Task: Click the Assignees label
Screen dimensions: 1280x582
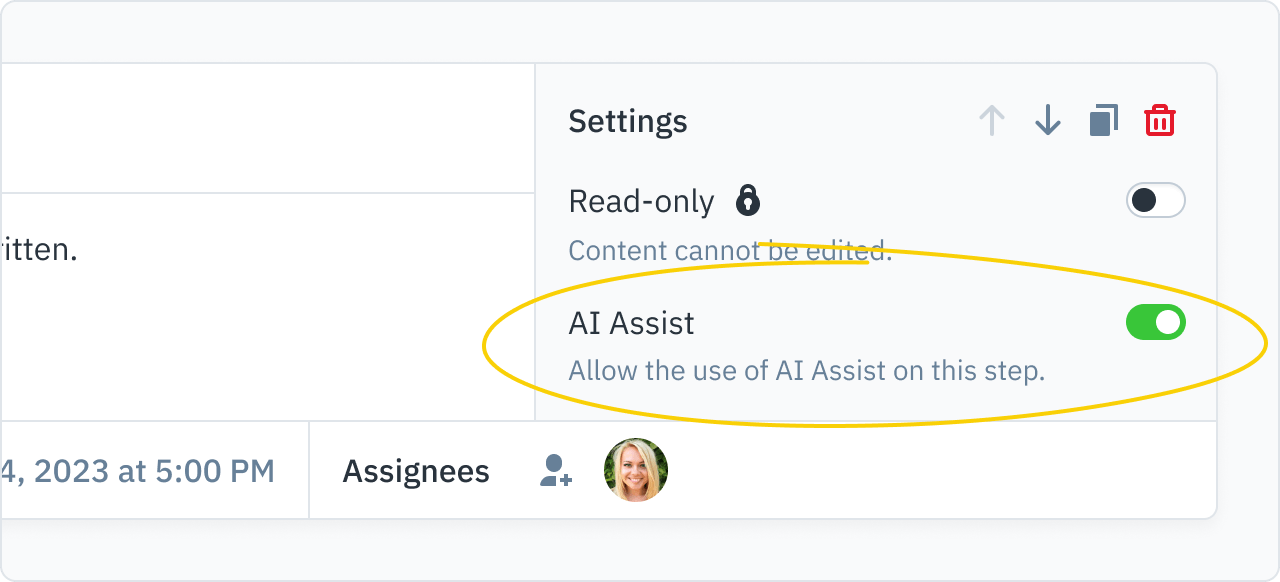Action: (x=416, y=472)
